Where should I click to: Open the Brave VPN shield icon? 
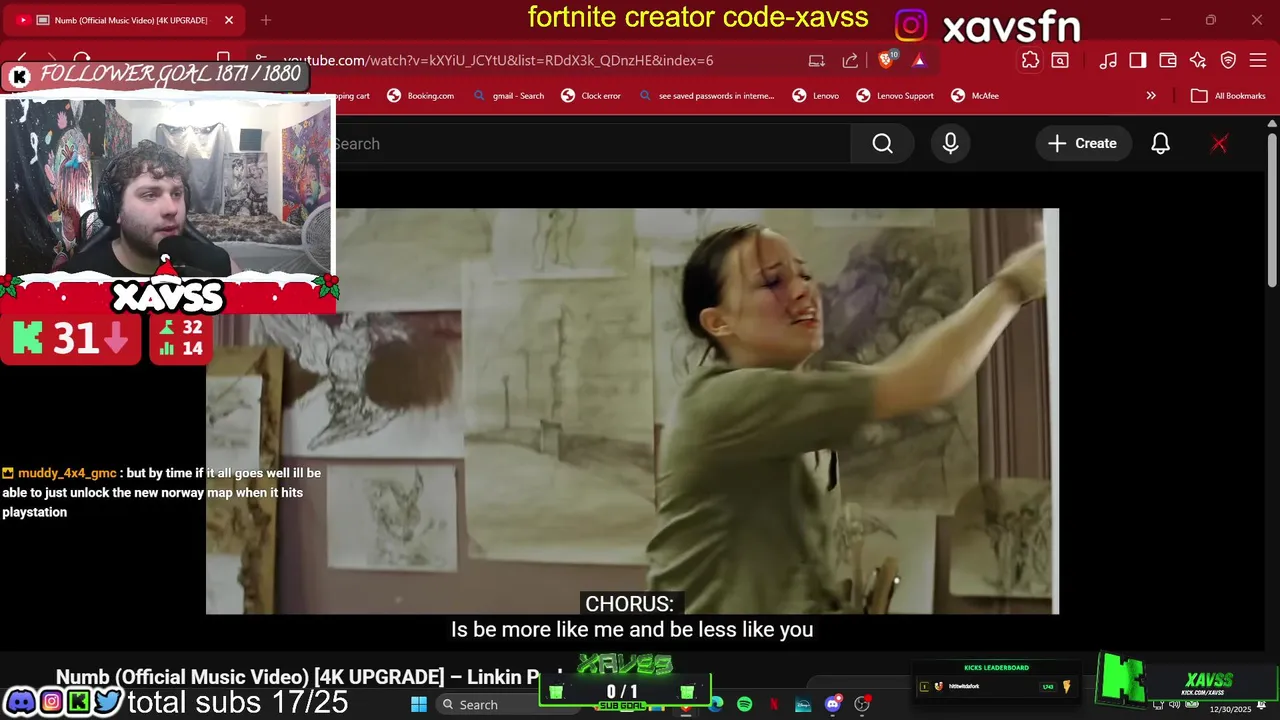(x=1228, y=60)
